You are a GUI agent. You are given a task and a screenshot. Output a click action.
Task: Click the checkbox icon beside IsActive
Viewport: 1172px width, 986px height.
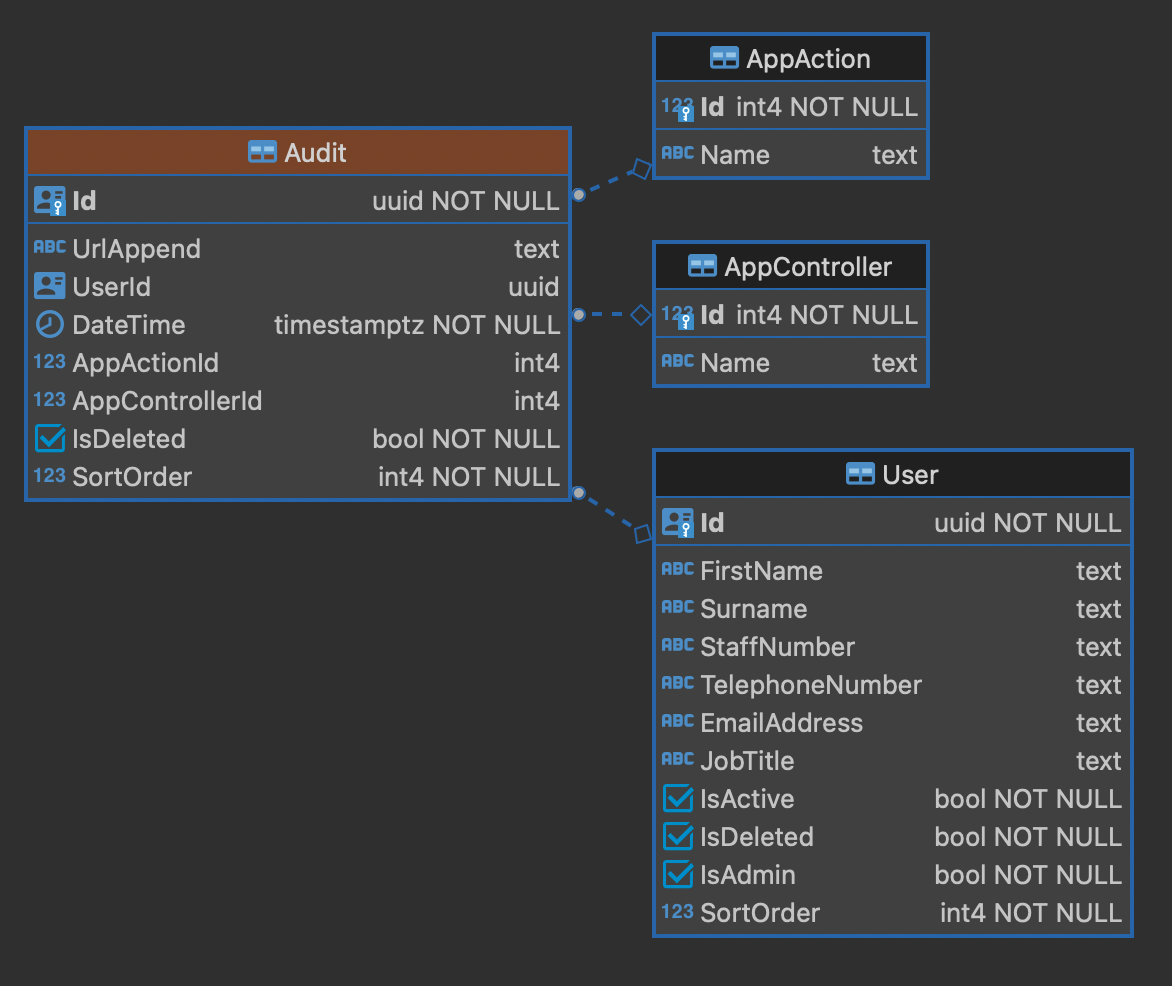coord(677,799)
